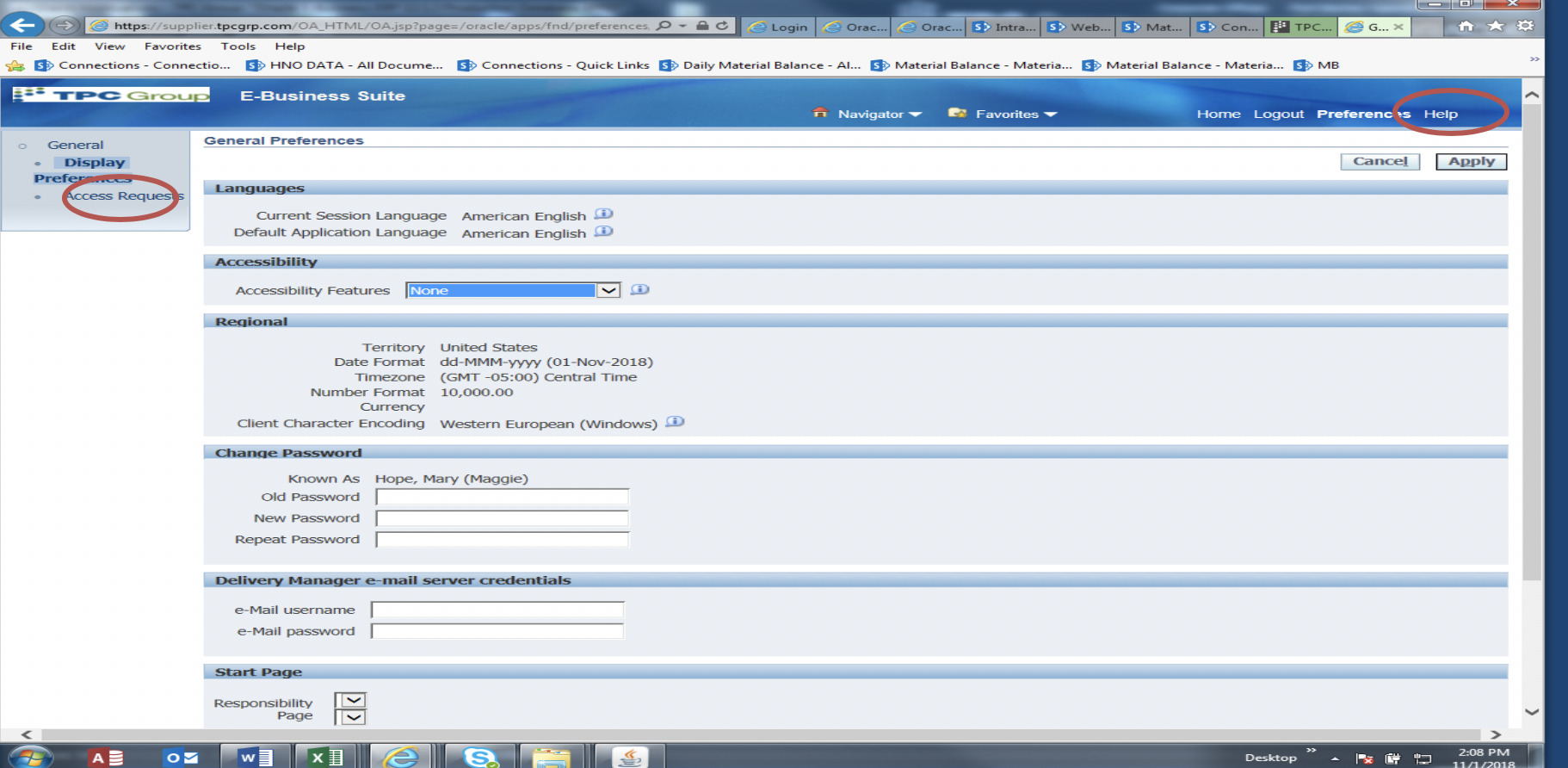The height and width of the screenshot is (768, 1568).
Task: Click the Favorites folder icon in header
Action: coord(957,113)
